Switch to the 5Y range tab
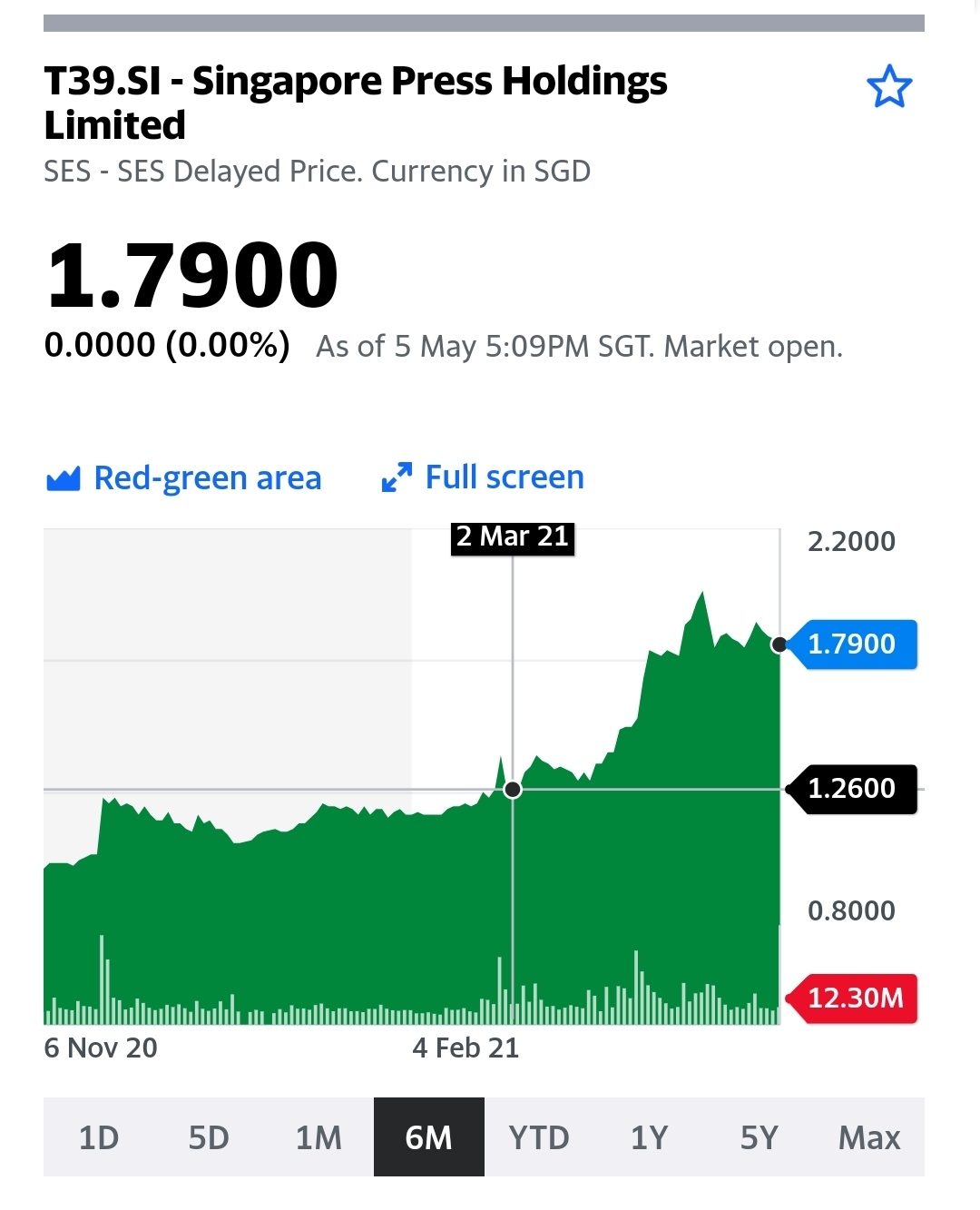Screen dimensions: 980x1210 pyautogui.click(x=759, y=1136)
